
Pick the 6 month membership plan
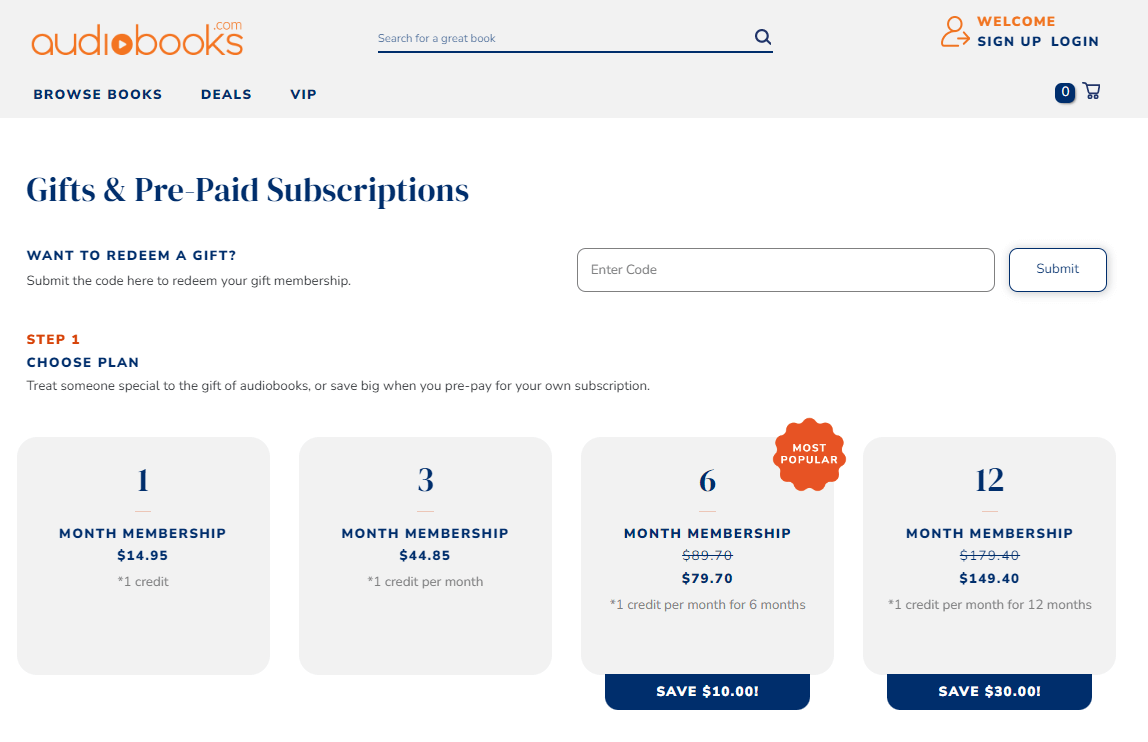pyautogui.click(x=707, y=556)
